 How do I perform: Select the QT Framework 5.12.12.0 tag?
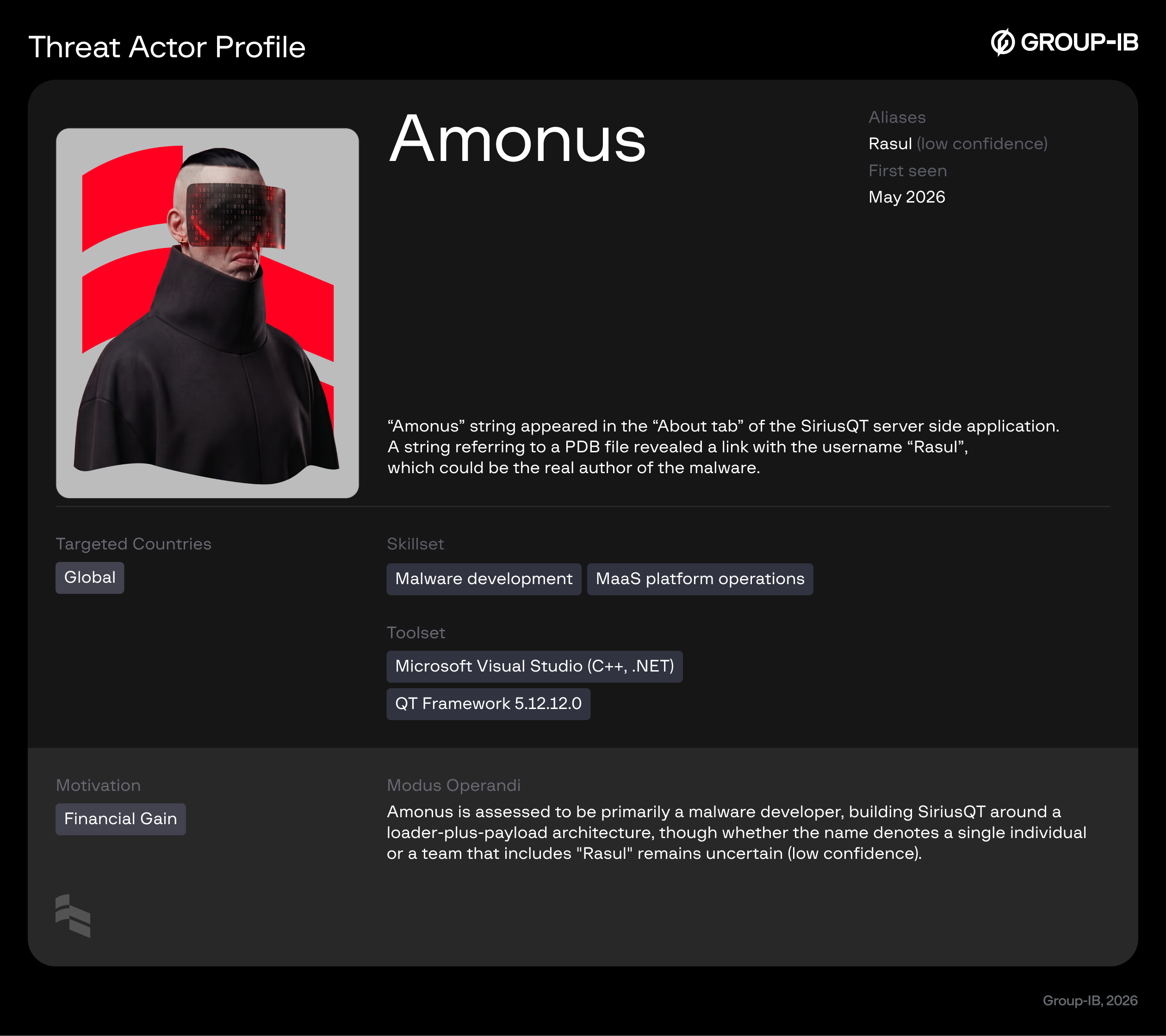point(488,704)
